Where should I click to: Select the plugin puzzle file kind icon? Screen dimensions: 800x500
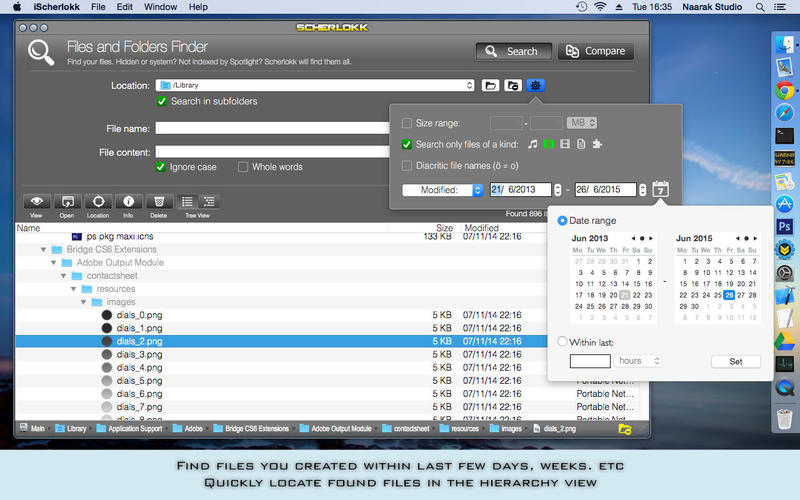point(597,144)
